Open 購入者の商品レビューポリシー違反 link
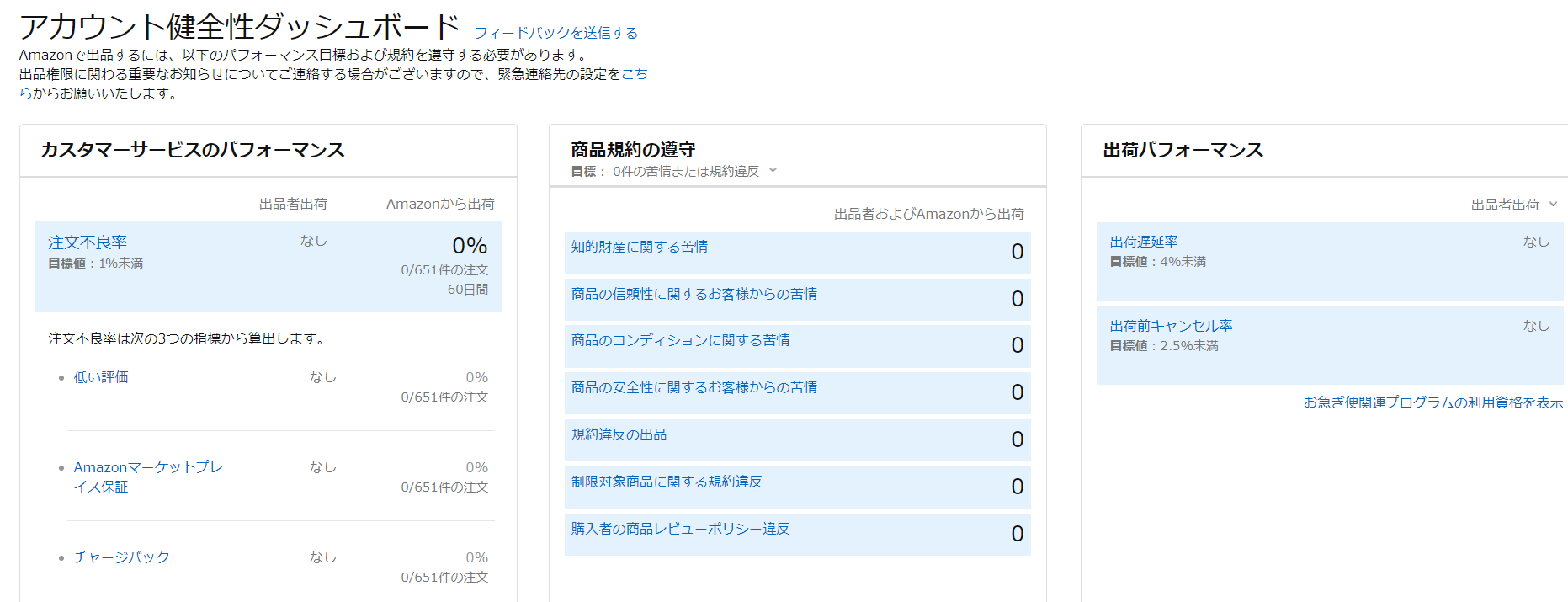Image resolution: width=1568 pixels, height=602 pixels. point(680,529)
